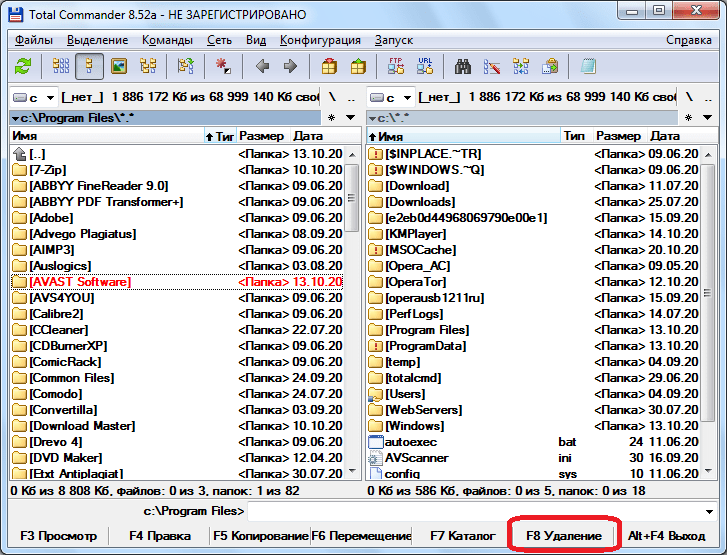Screen dimensions: 727x555
Task: Click the URL new FTP connection icon
Action: click(425, 66)
